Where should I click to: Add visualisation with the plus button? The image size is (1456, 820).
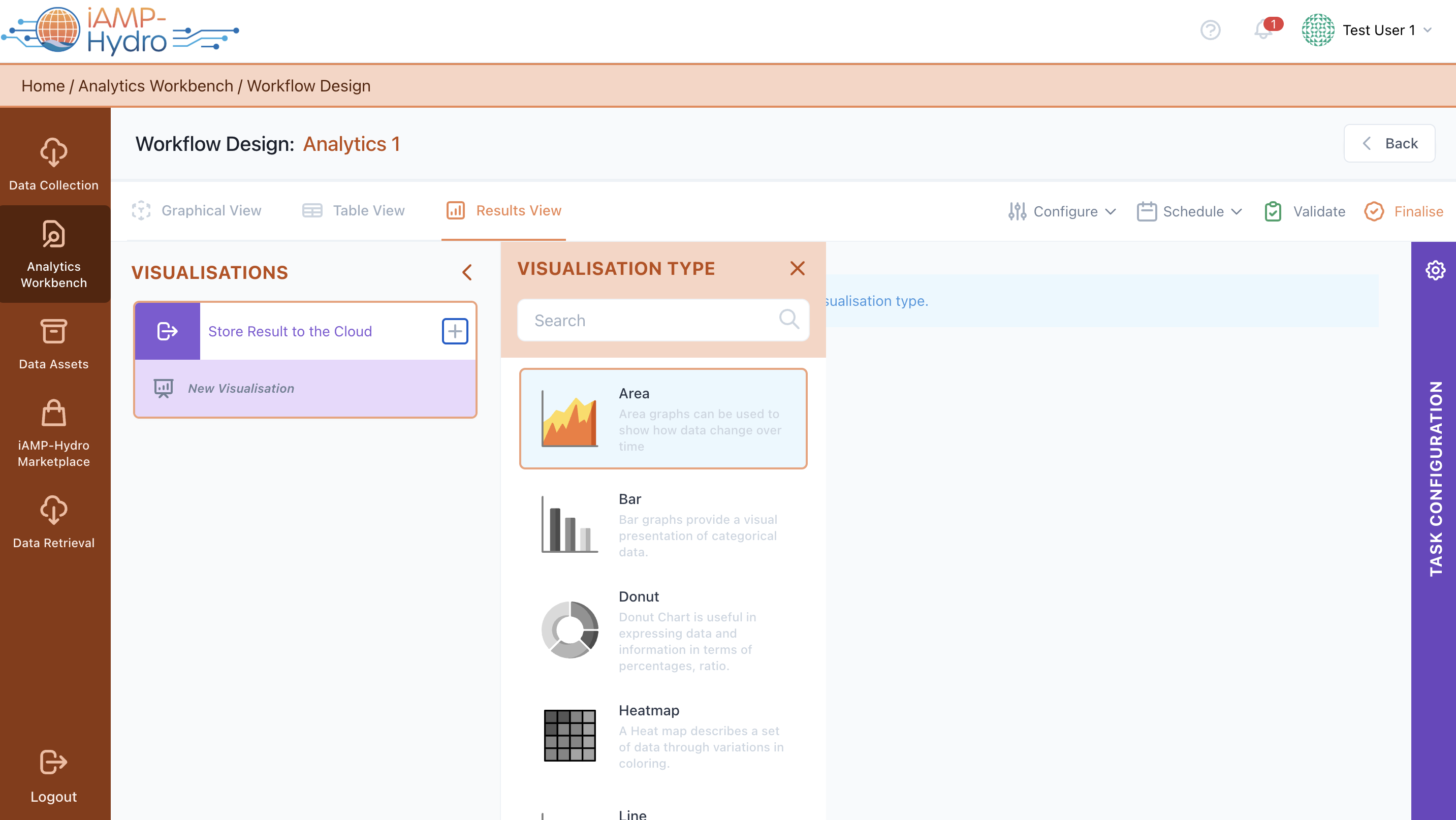point(455,331)
